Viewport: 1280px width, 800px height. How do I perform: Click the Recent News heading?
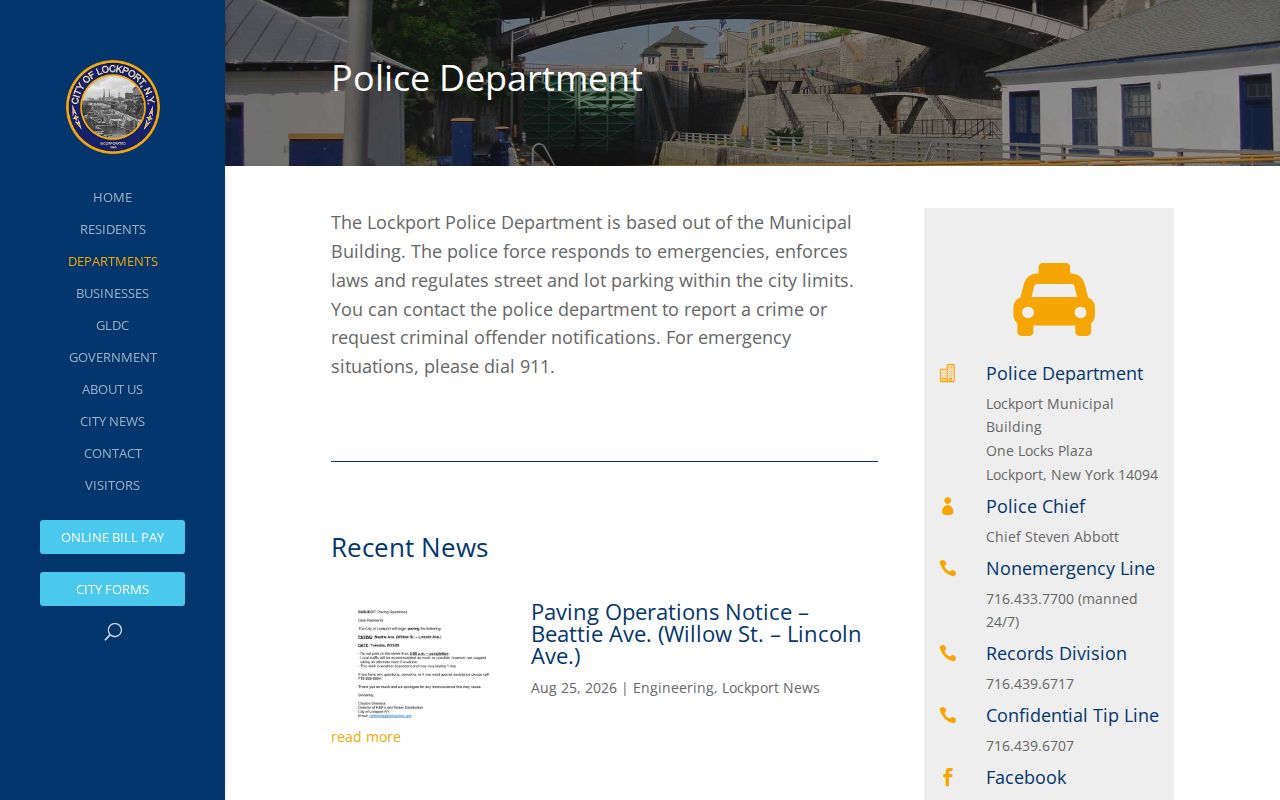[410, 547]
